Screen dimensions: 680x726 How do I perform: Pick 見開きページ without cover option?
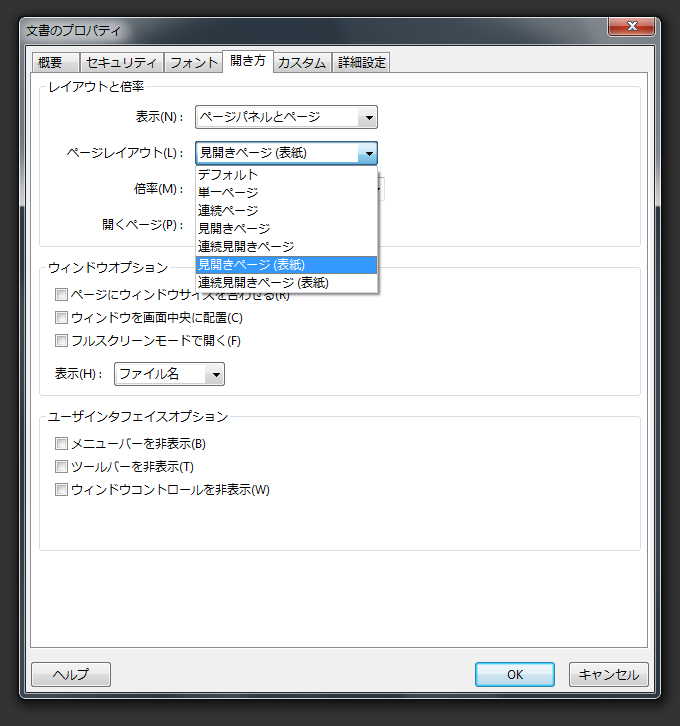(286, 229)
